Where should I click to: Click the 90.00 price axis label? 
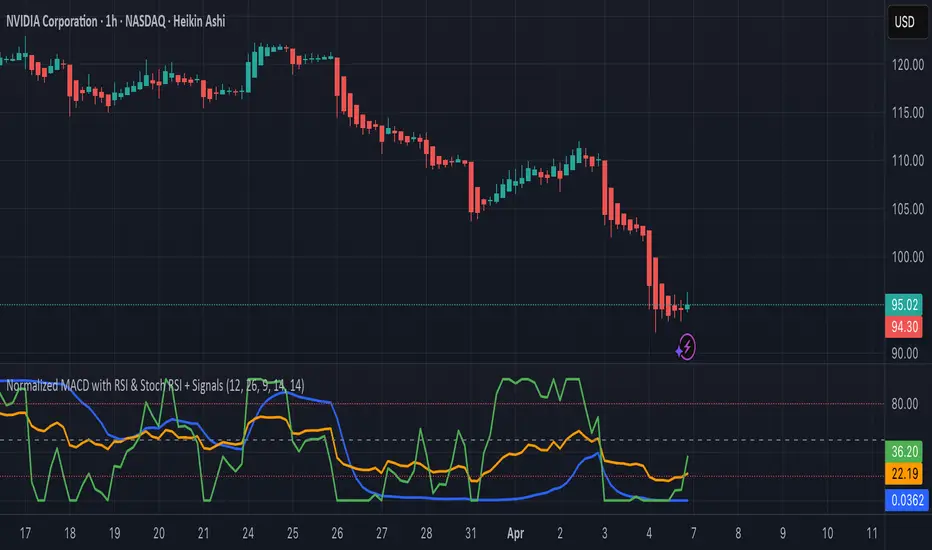[x=905, y=353]
